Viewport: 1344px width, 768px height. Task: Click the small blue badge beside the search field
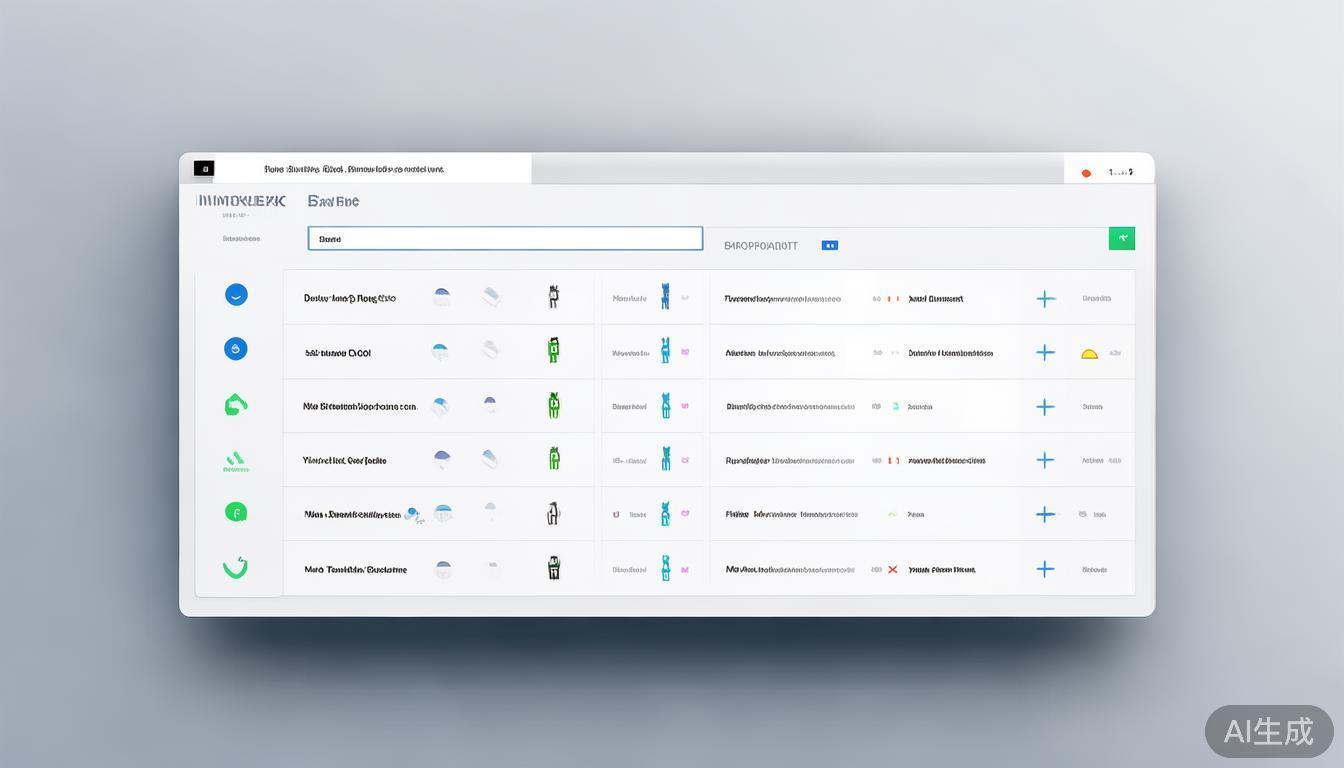pos(829,245)
